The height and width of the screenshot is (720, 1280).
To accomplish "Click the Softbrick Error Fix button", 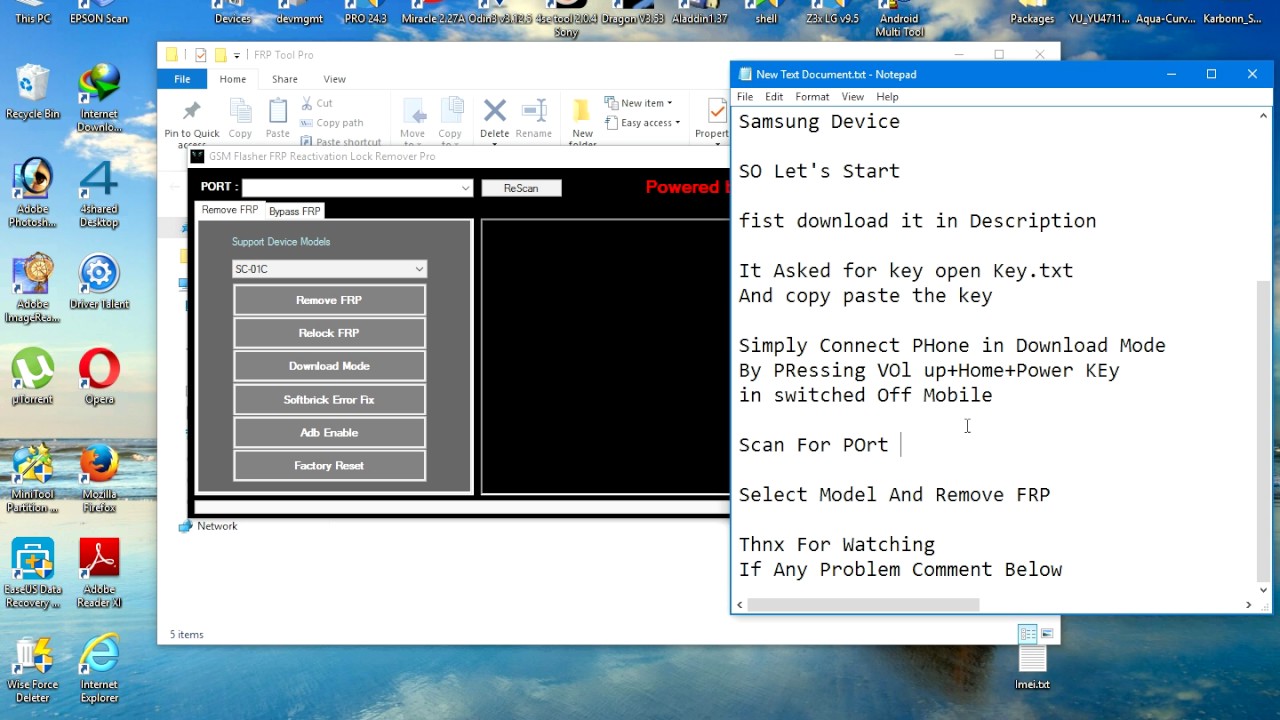I will click(329, 399).
